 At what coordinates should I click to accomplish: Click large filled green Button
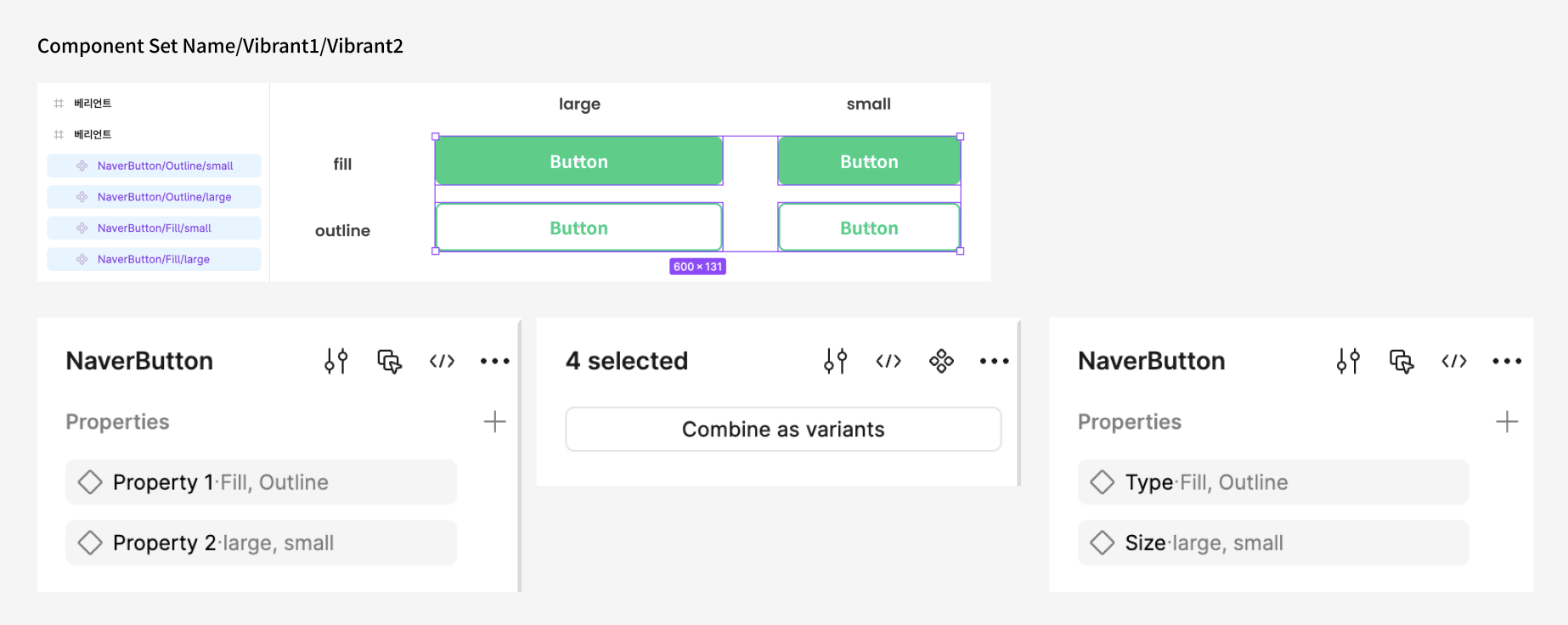[x=578, y=161]
